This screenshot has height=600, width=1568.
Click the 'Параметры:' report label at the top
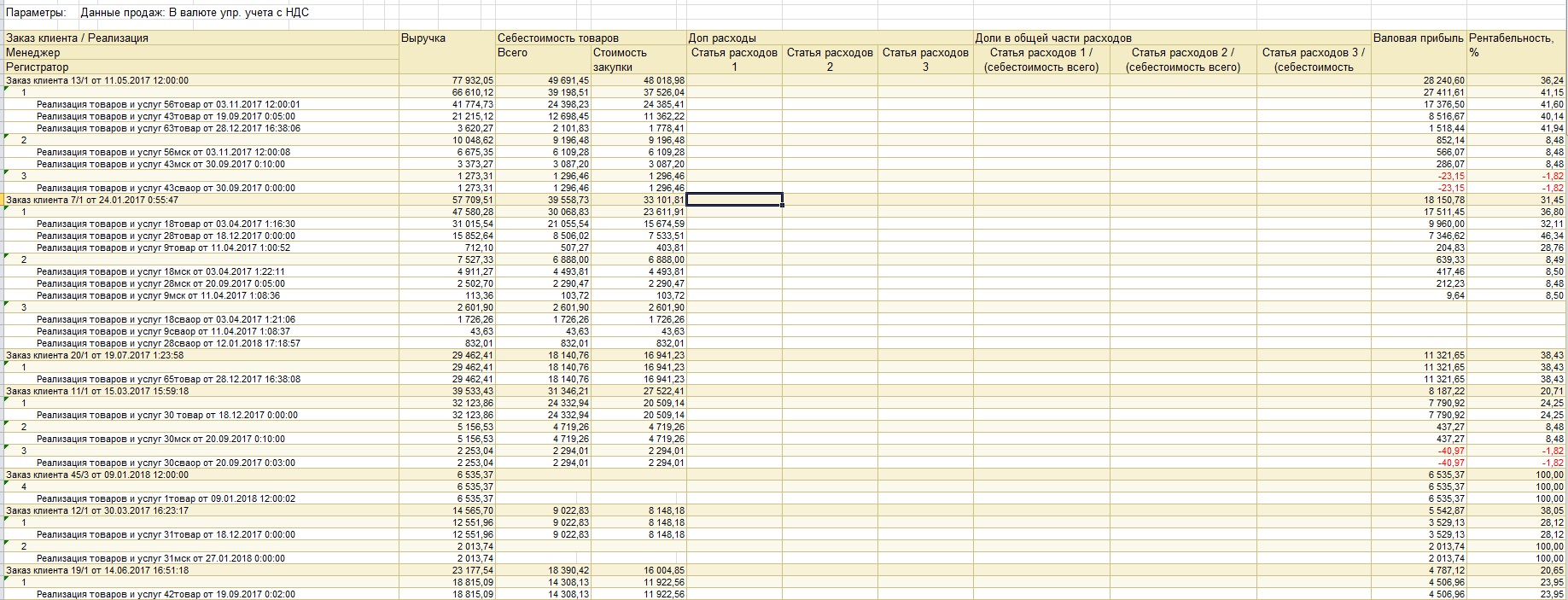(x=36, y=13)
